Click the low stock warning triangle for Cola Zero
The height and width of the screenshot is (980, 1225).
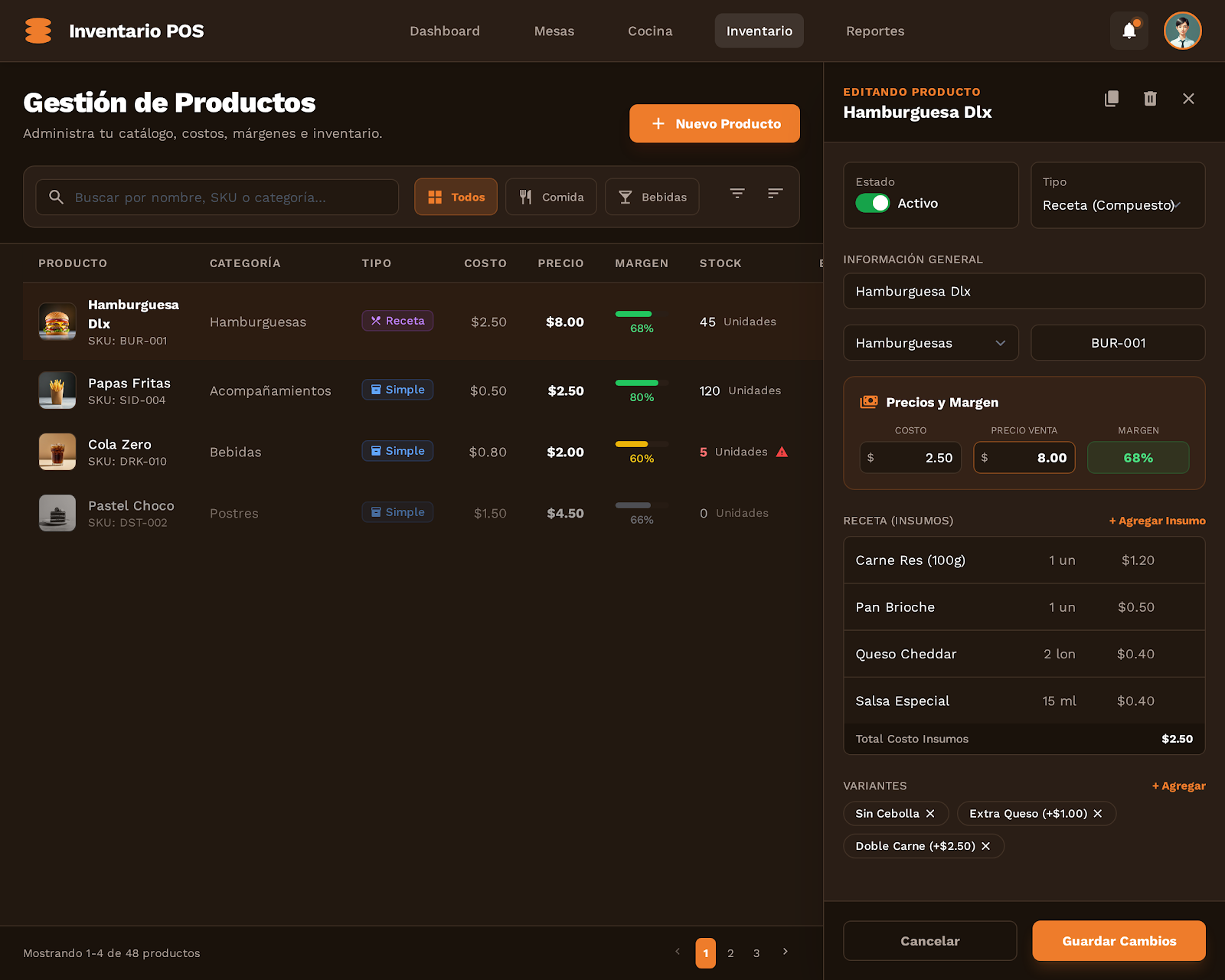click(x=782, y=452)
